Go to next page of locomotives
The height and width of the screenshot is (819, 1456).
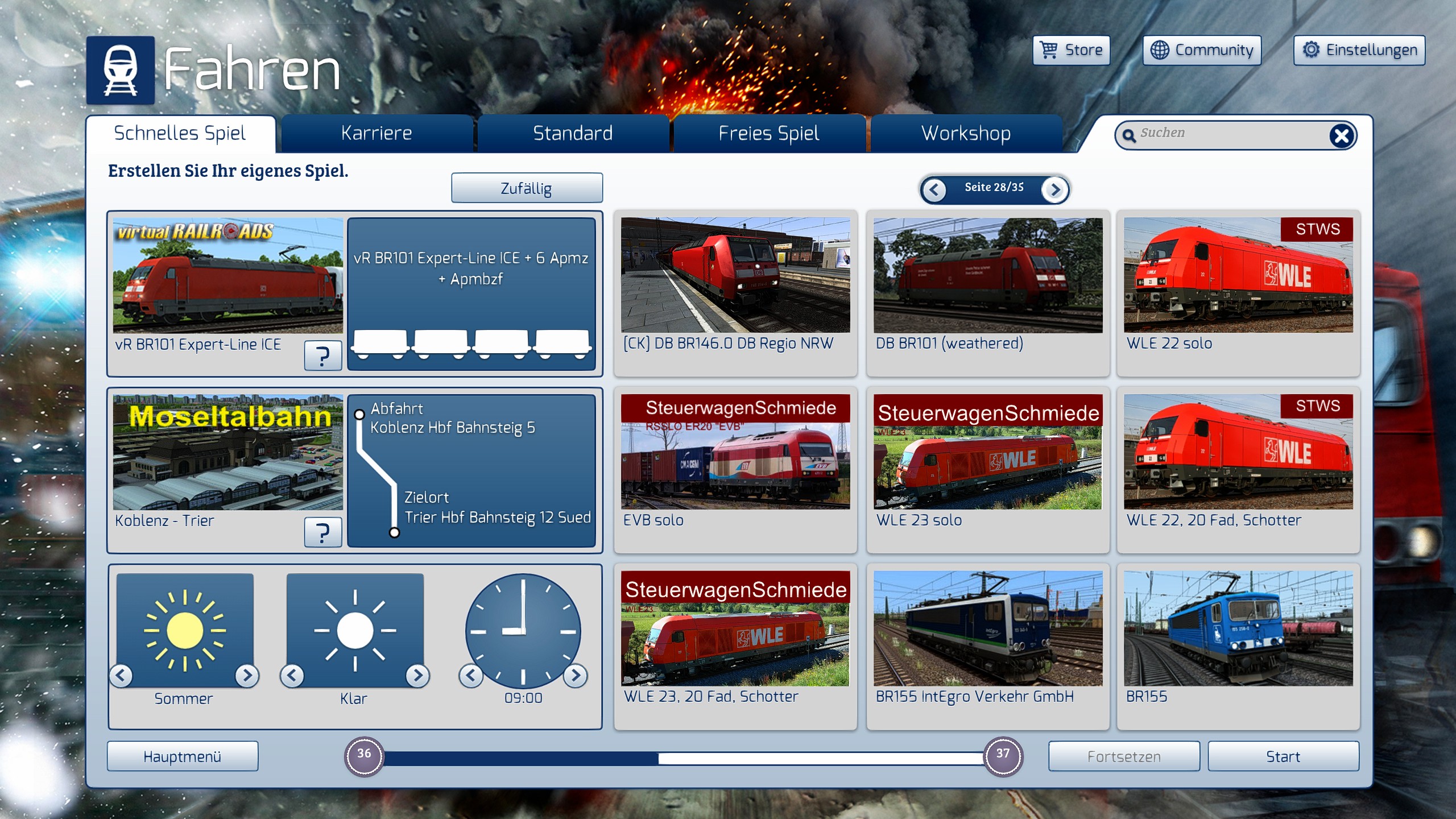point(1055,189)
